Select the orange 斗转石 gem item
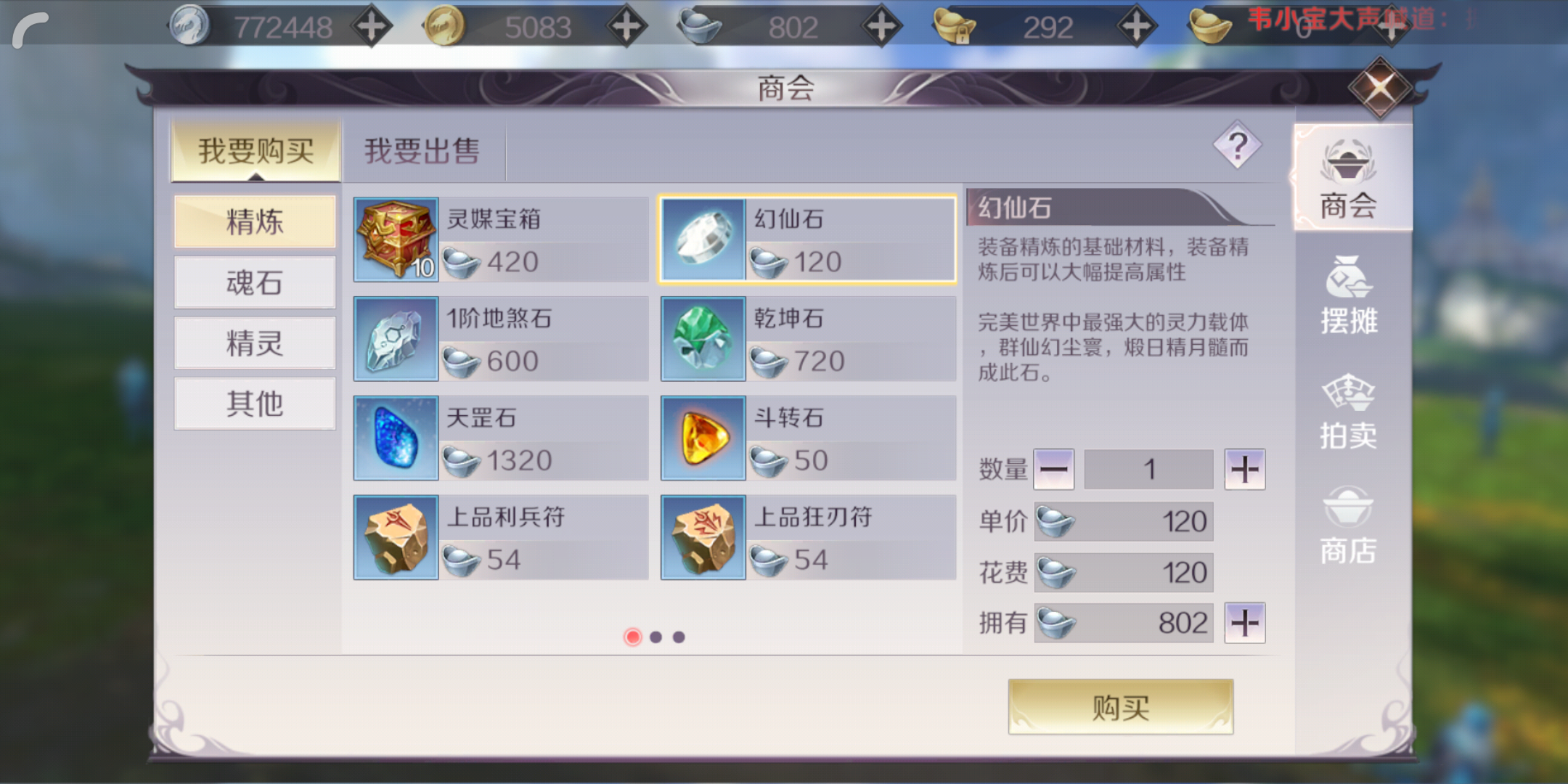Screen dimensions: 1568x784 [x=808, y=438]
